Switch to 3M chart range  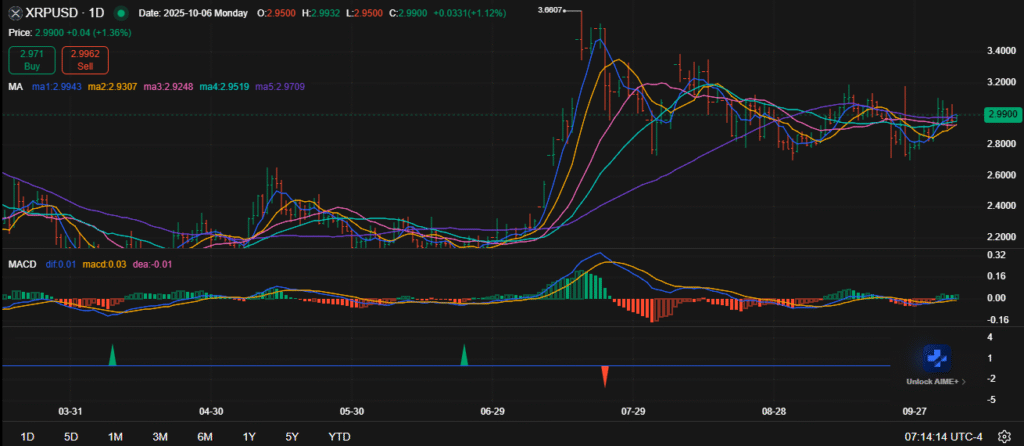(x=159, y=436)
